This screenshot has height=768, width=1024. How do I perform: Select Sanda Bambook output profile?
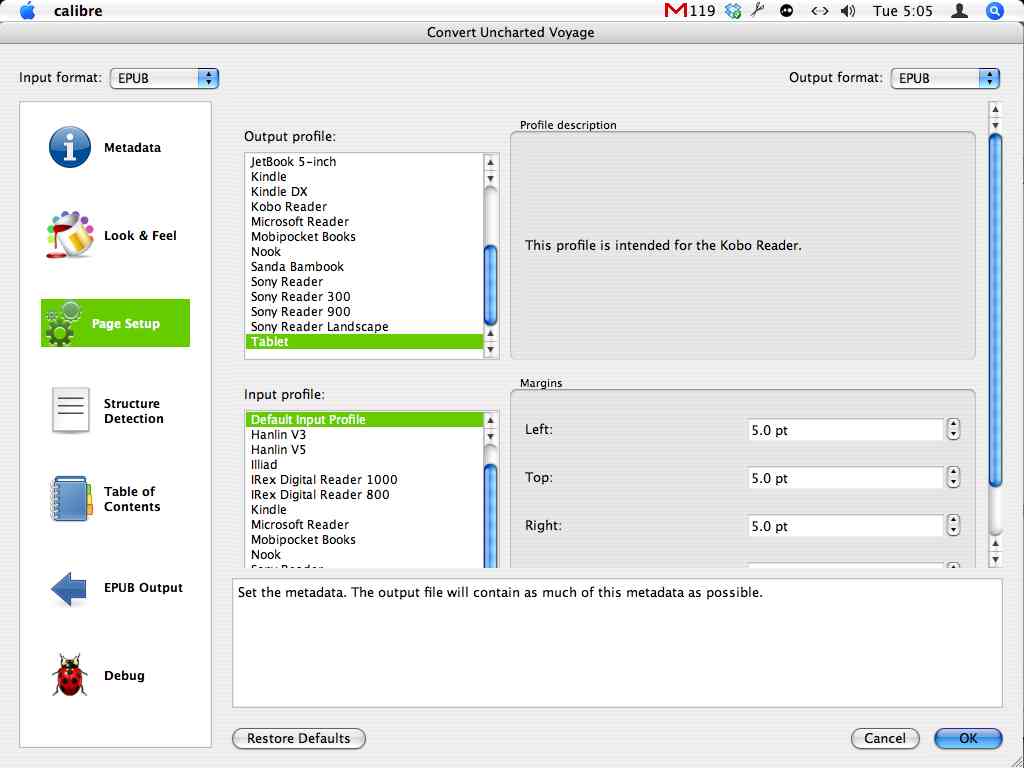(364, 266)
